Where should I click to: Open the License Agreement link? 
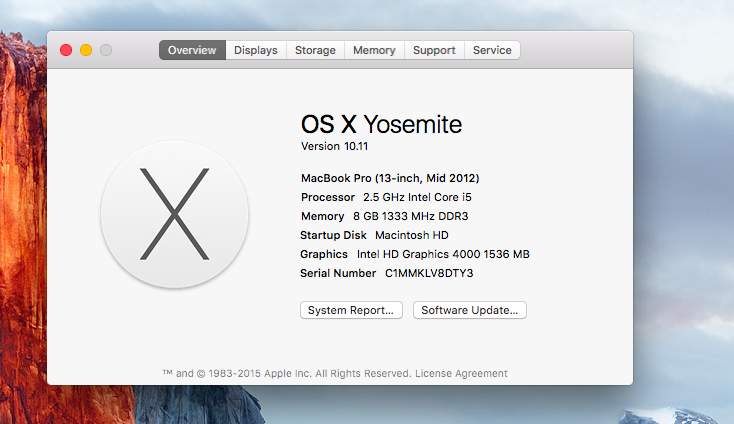point(461,373)
